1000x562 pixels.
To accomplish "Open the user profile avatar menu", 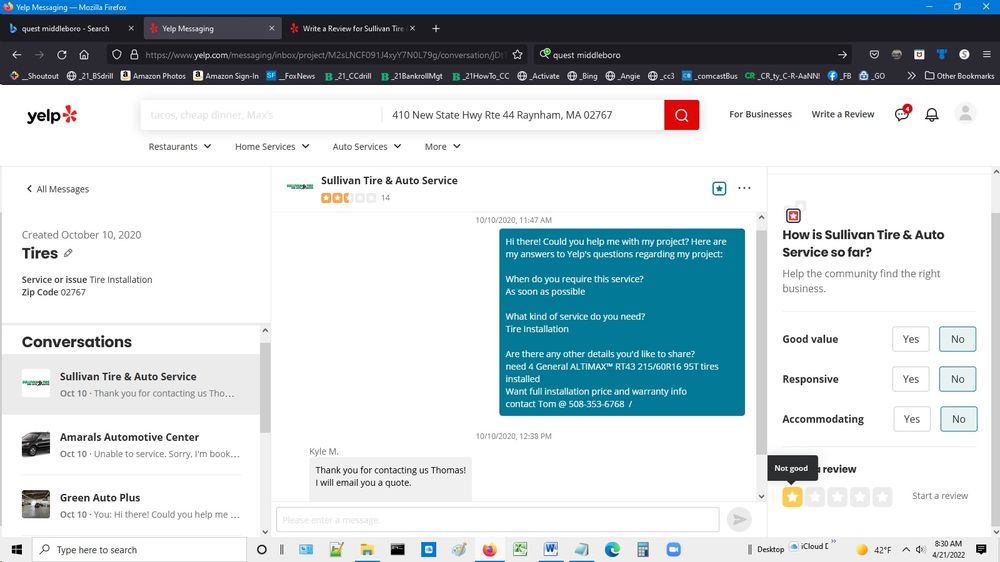I will coord(965,114).
